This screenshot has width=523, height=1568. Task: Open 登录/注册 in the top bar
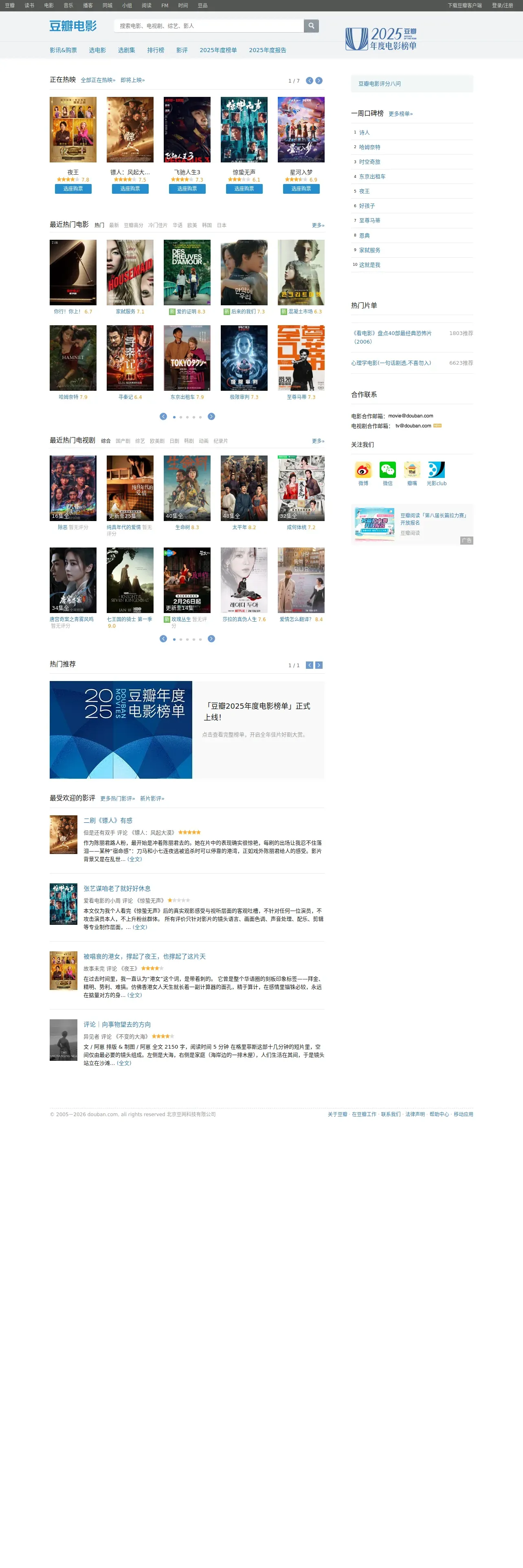502,5
